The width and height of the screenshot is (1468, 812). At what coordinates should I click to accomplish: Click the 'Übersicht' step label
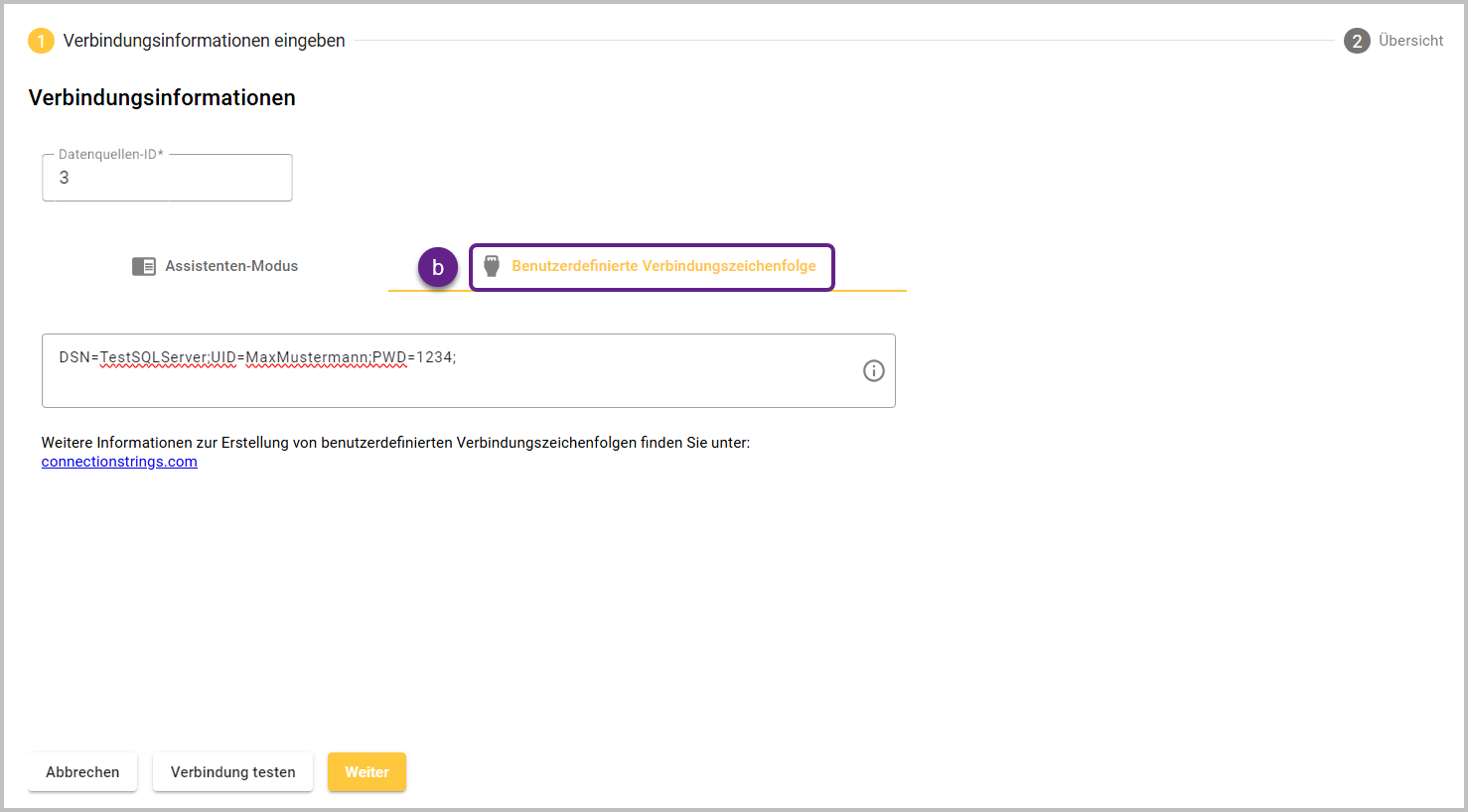1410,41
